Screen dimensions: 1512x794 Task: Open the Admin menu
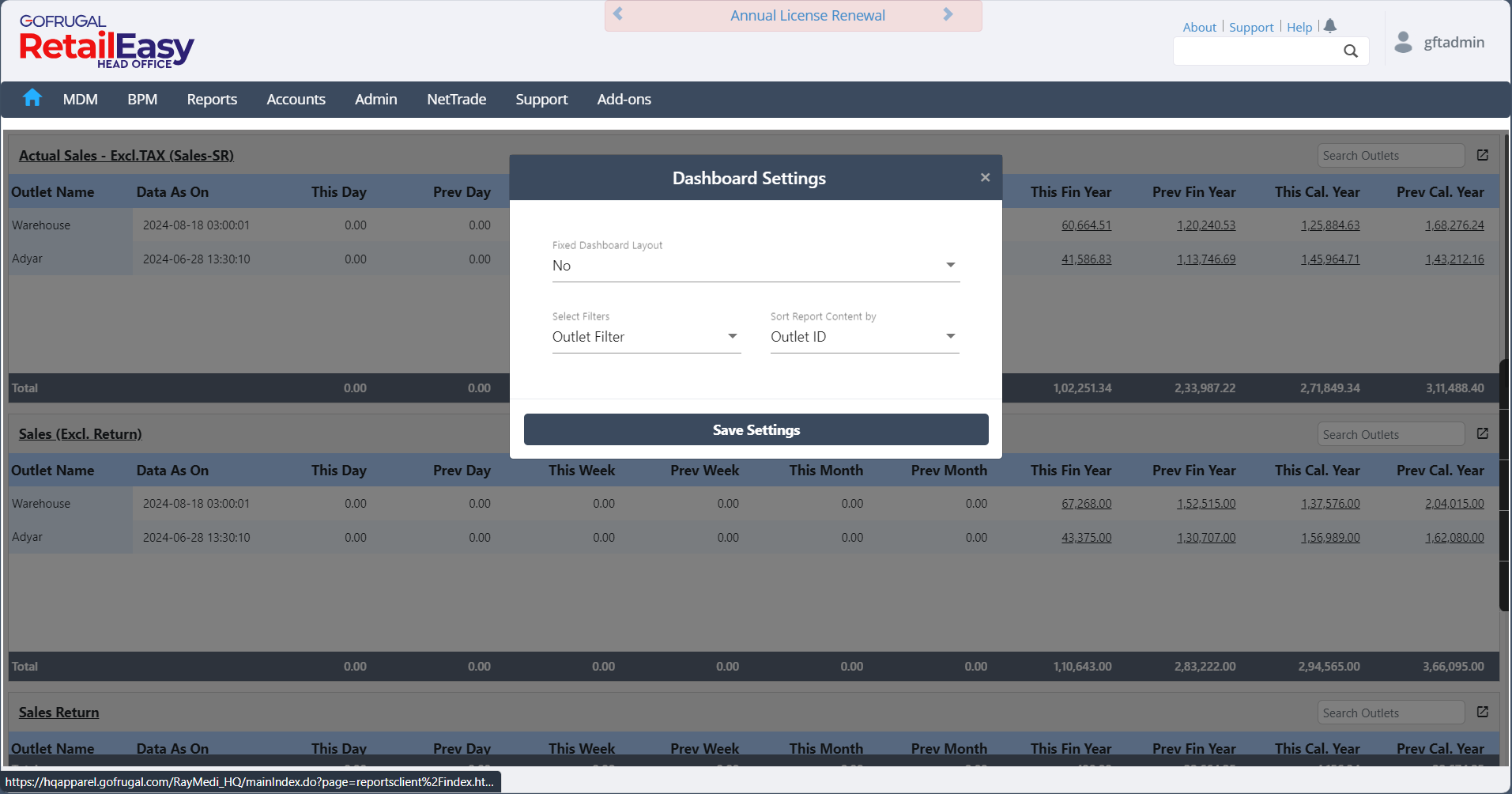pyautogui.click(x=376, y=100)
